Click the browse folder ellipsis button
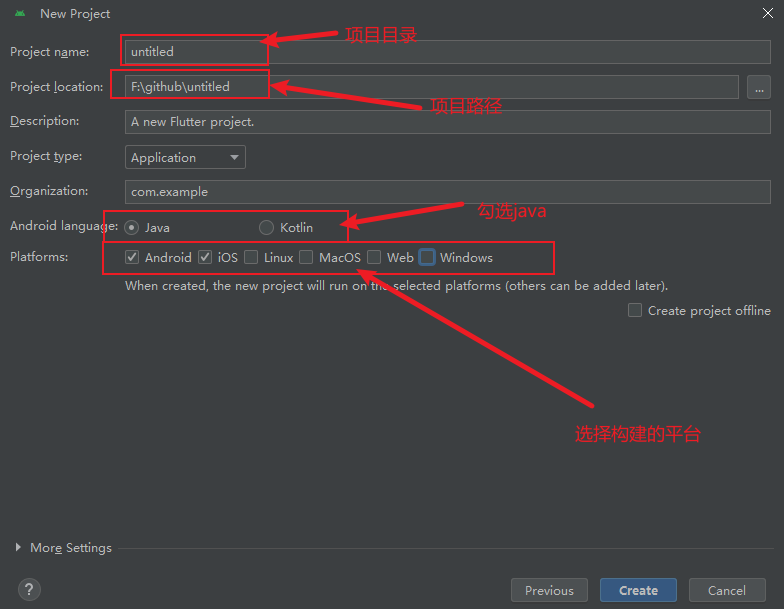This screenshot has width=784, height=609. click(x=758, y=87)
